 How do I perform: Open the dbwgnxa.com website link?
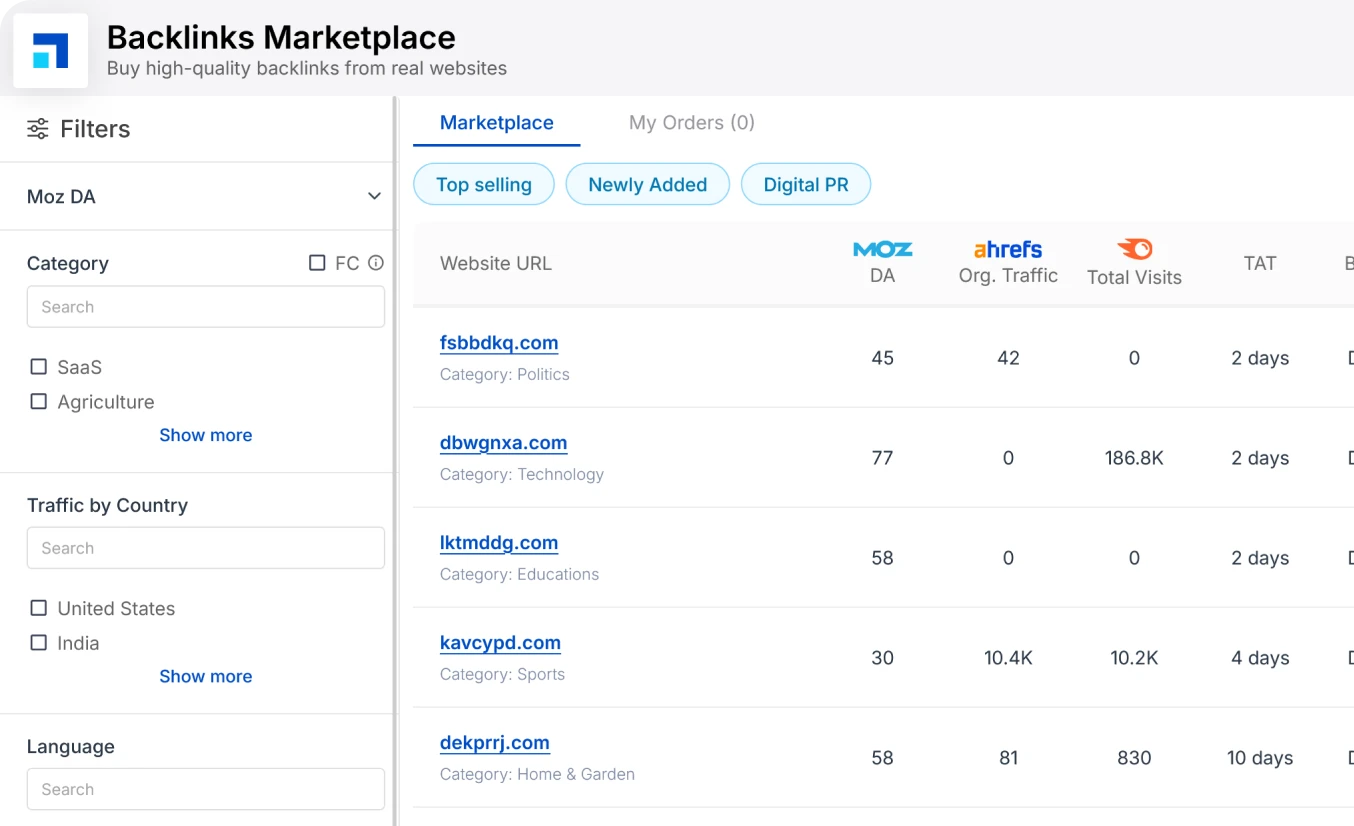(x=503, y=443)
